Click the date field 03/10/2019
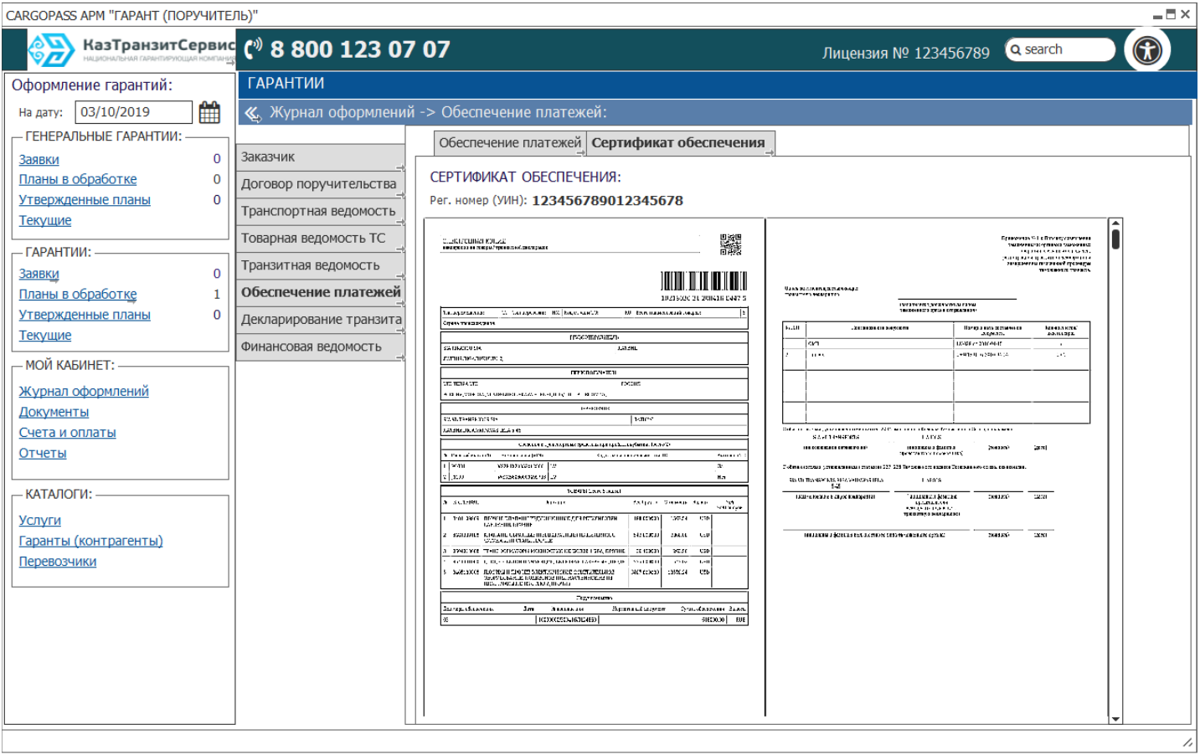This screenshot has width=1200, height=755. point(134,113)
